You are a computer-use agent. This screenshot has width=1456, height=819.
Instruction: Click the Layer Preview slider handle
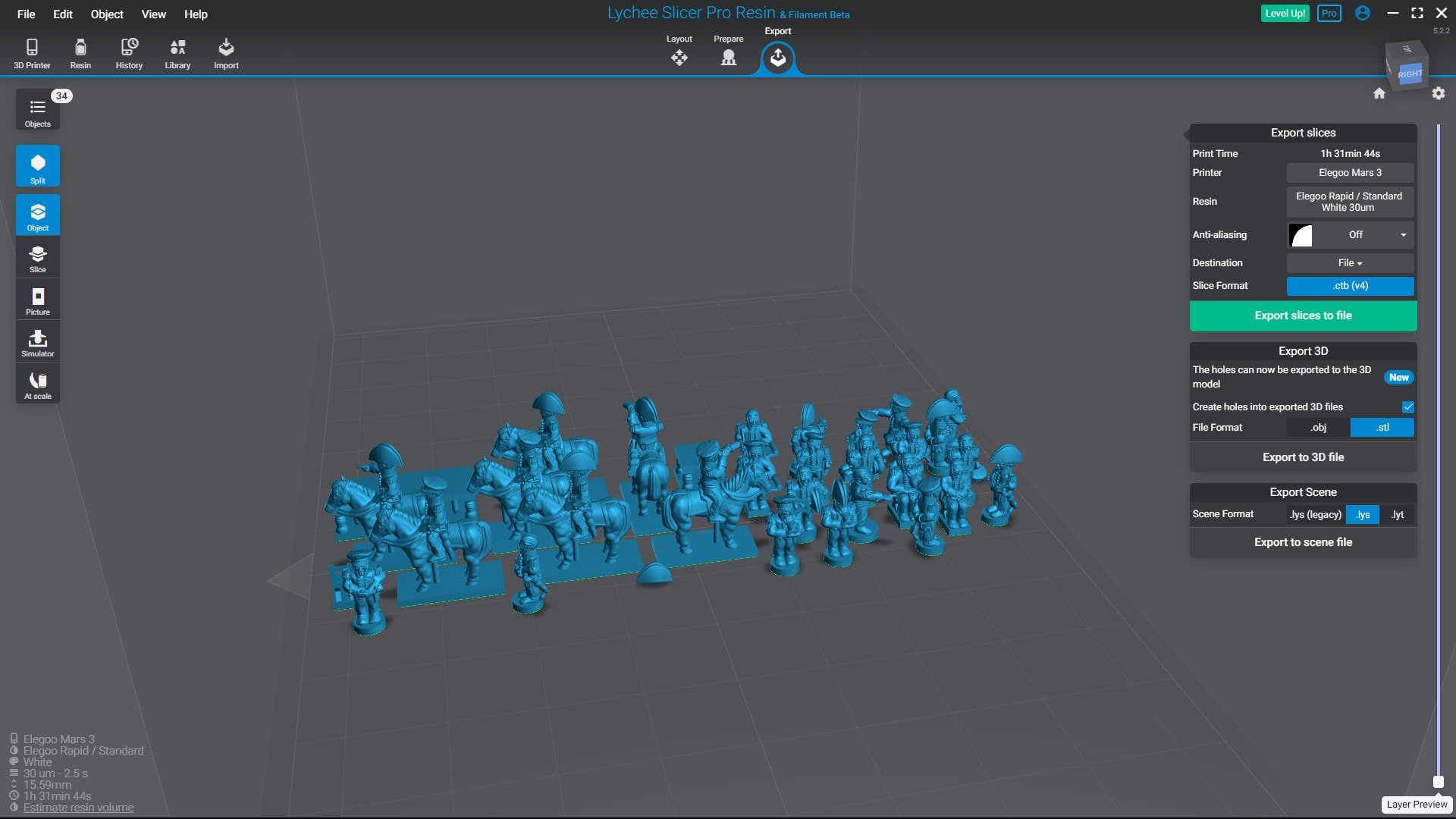click(1438, 782)
